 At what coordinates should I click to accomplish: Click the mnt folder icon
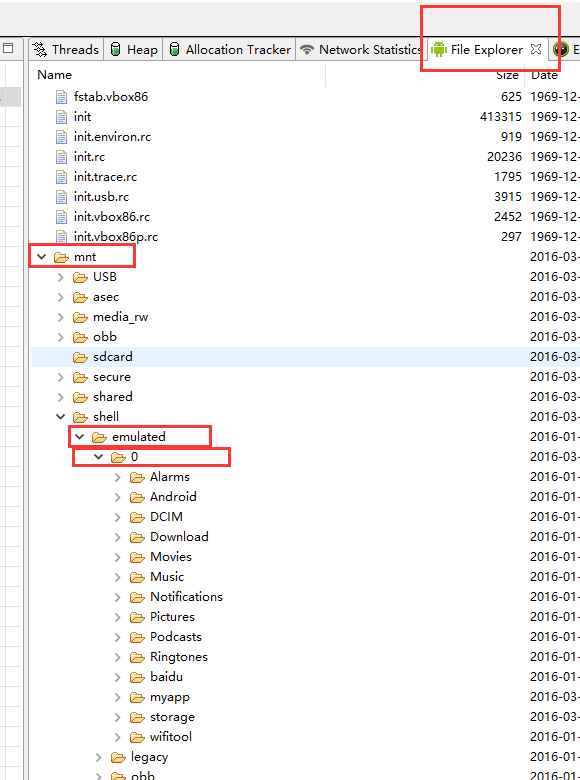pyautogui.click(x=61, y=257)
